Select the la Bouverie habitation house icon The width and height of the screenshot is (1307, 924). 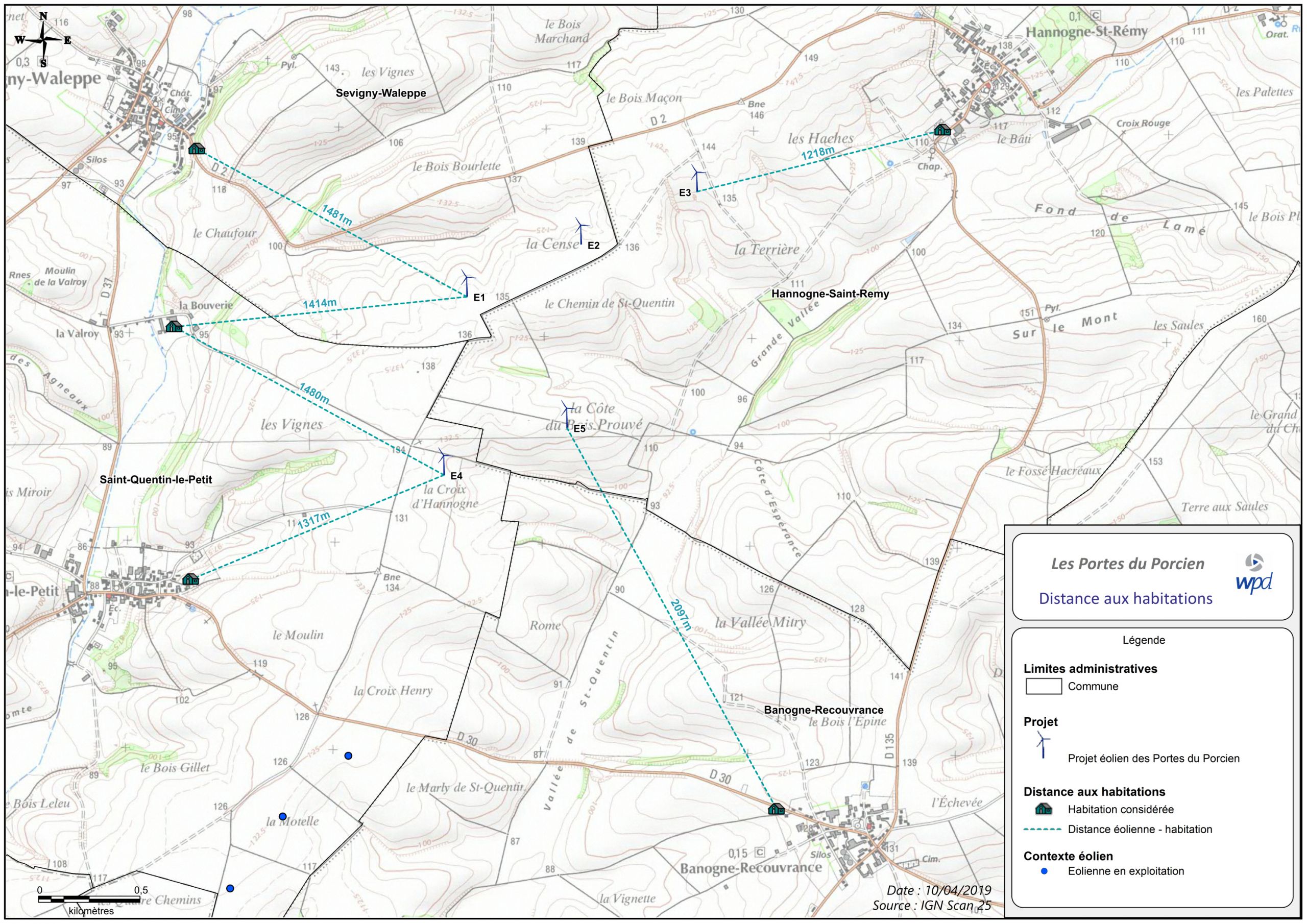click(x=174, y=326)
